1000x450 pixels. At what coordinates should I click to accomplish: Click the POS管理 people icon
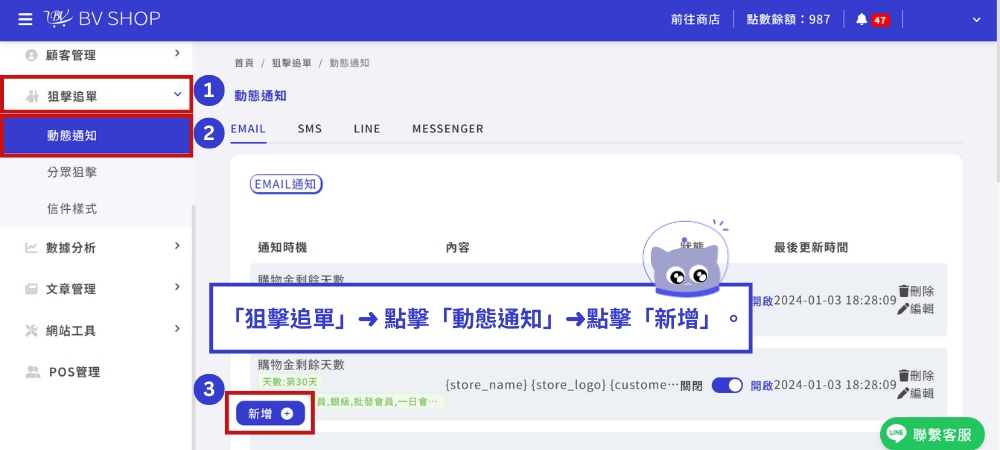[32, 372]
